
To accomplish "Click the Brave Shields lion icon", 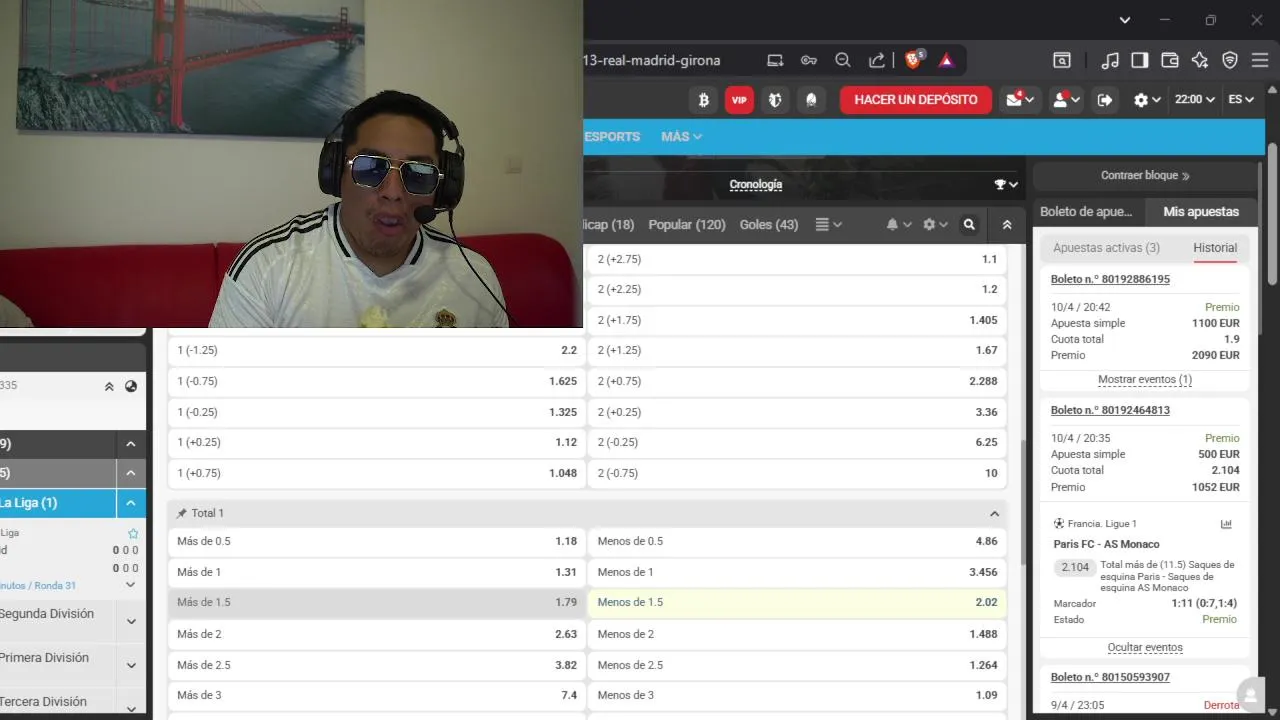I will coord(914,60).
